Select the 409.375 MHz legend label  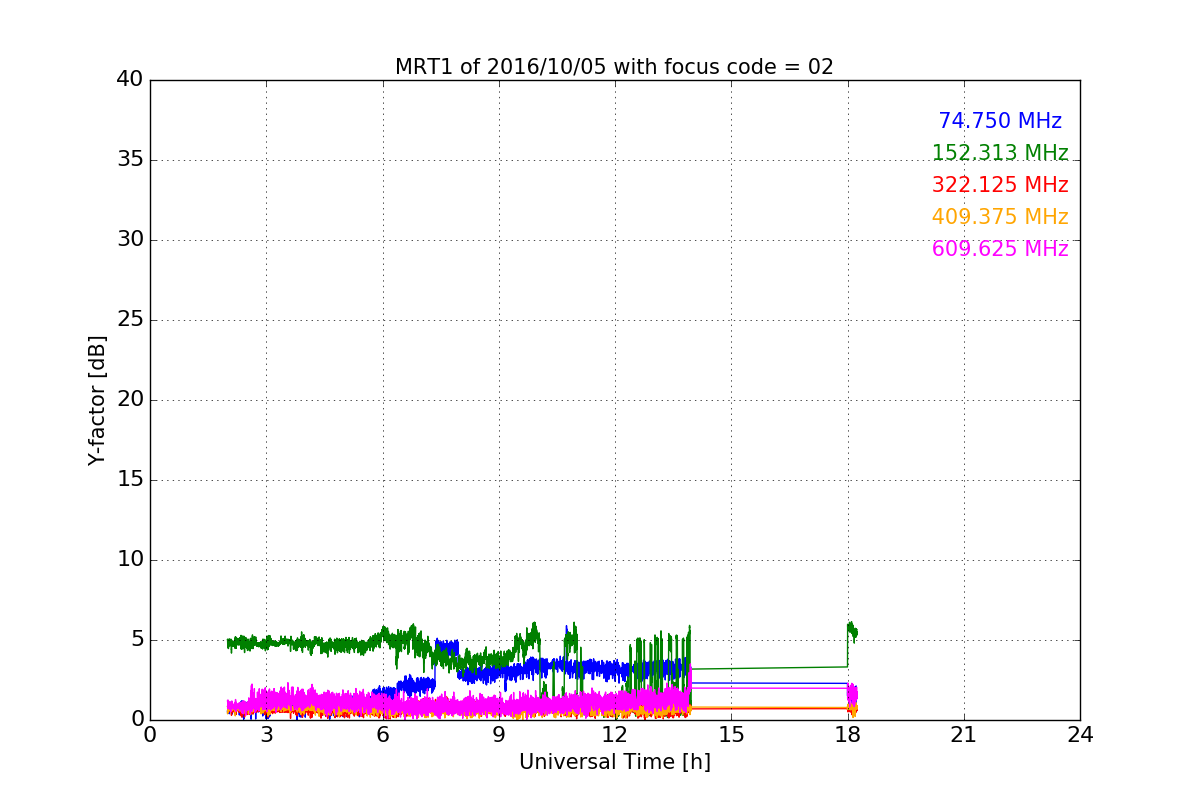click(x=1000, y=217)
